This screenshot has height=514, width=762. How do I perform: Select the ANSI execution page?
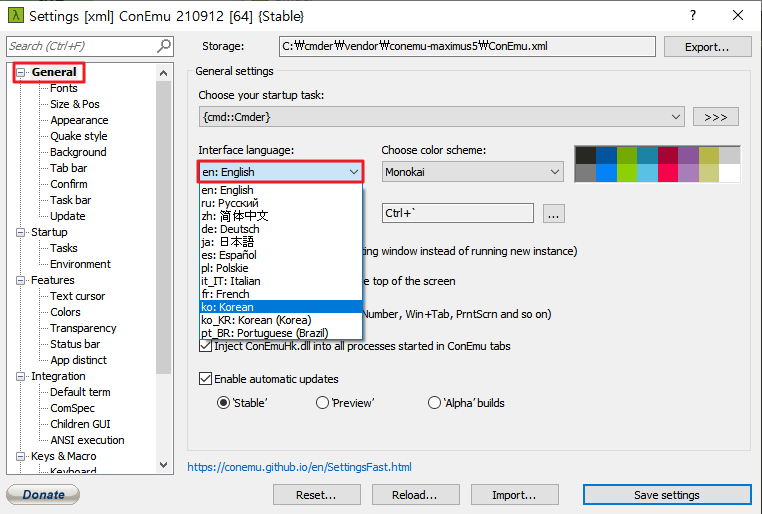[x=87, y=440]
